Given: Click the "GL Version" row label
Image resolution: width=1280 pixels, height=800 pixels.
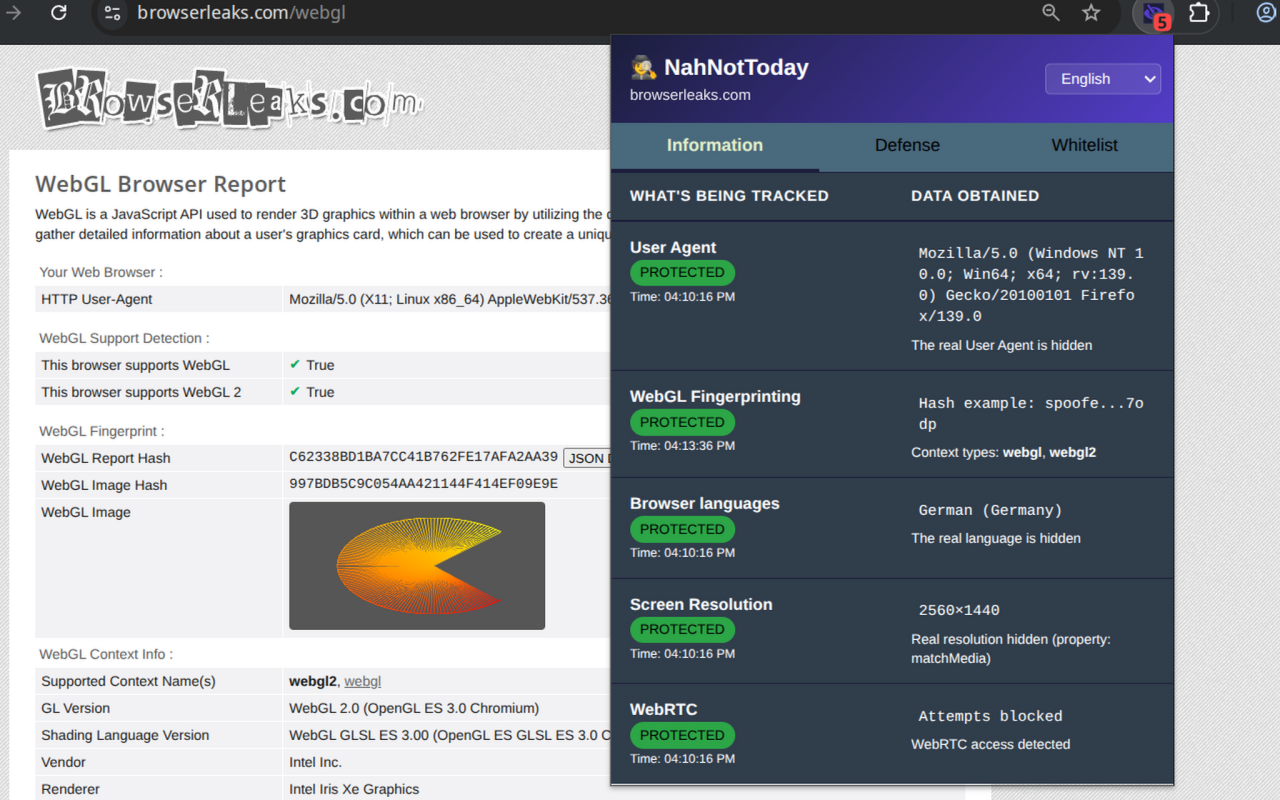Looking at the screenshot, I should (x=76, y=708).
